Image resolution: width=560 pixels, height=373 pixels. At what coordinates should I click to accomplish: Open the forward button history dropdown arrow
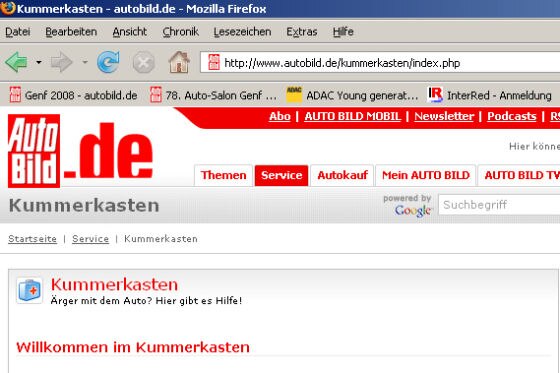pyautogui.click(x=85, y=62)
